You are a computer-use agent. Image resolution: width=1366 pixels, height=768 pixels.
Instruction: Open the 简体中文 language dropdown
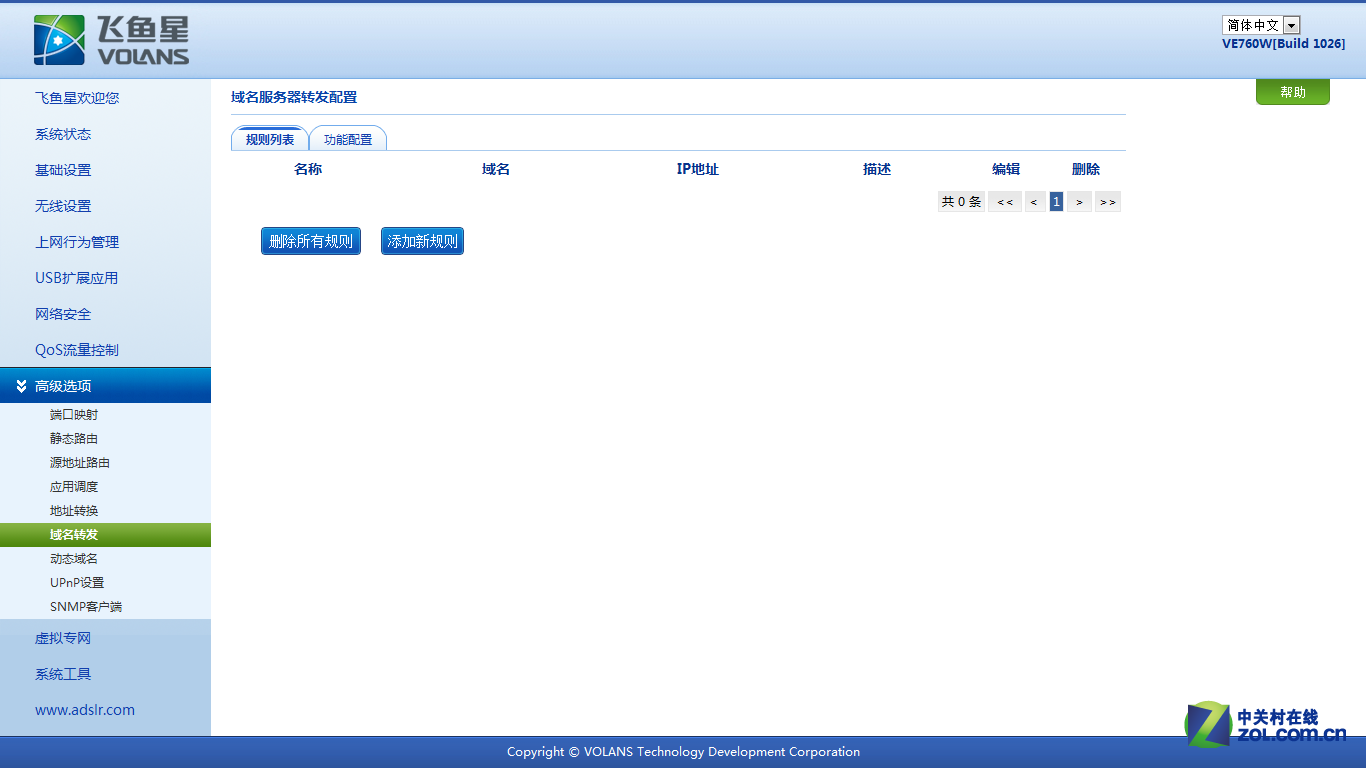[x=1261, y=25]
